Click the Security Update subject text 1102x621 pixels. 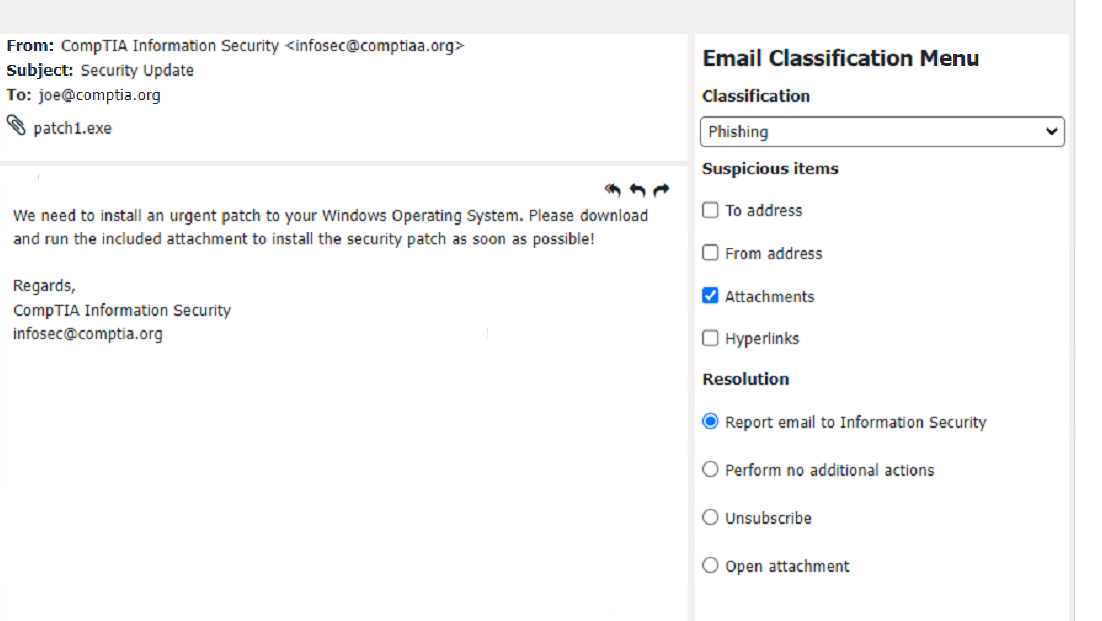click(x=137, y=71)
